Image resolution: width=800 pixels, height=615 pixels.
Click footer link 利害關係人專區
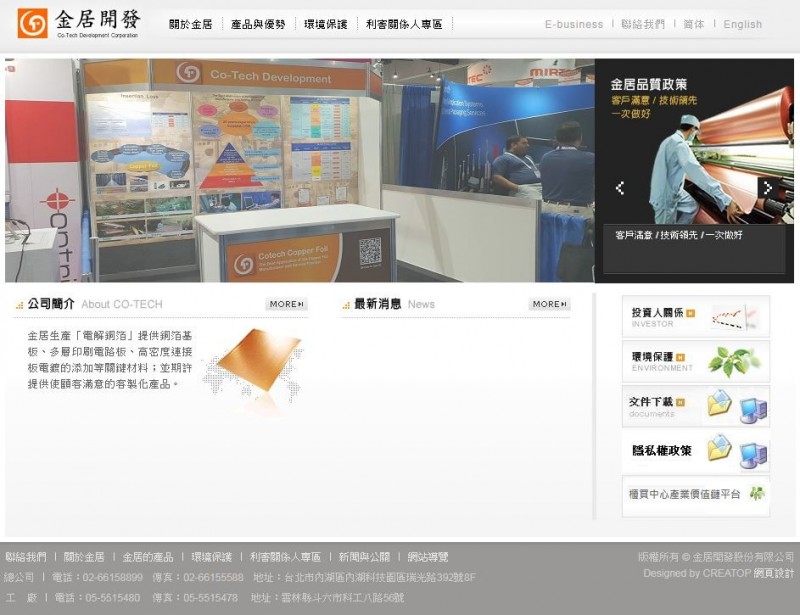[285, 557]
